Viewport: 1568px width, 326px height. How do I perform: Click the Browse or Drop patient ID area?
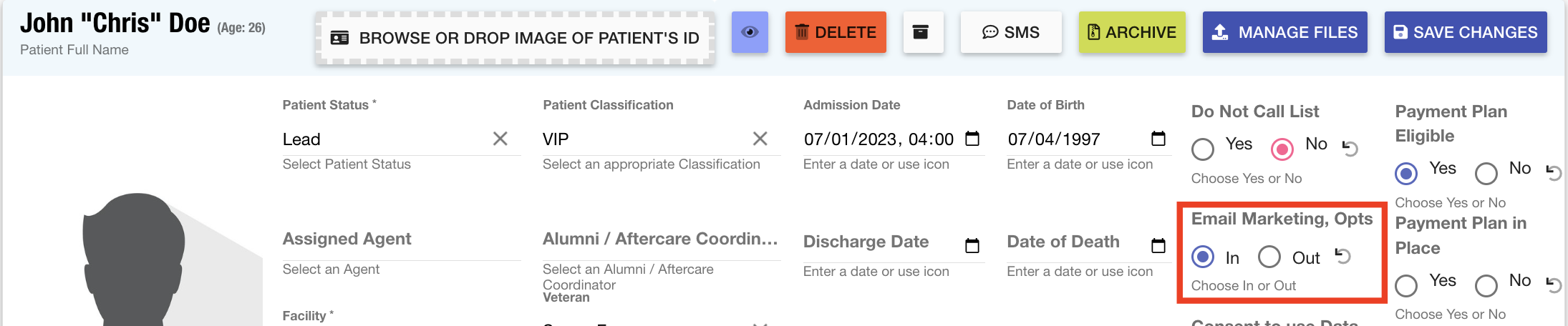(x=515, y=38)
